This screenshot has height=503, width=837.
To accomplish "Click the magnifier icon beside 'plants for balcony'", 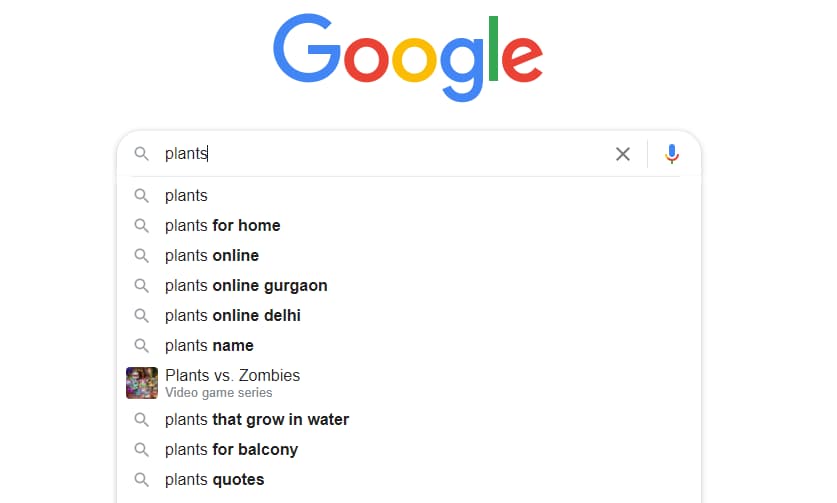I will pyautogui.click(x=141, y=450).
